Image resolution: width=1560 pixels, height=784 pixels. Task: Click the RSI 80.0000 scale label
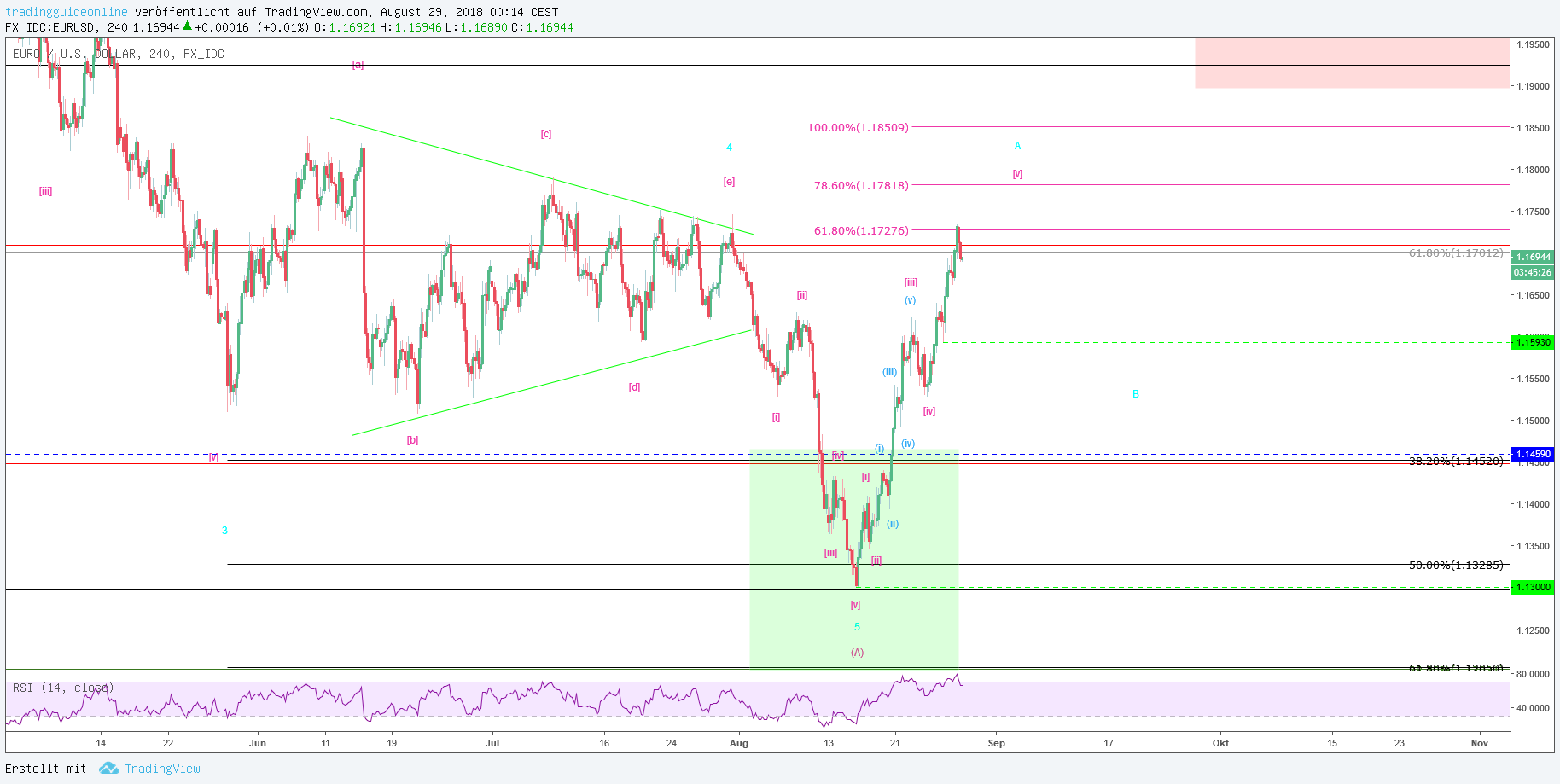(1533, 674)
